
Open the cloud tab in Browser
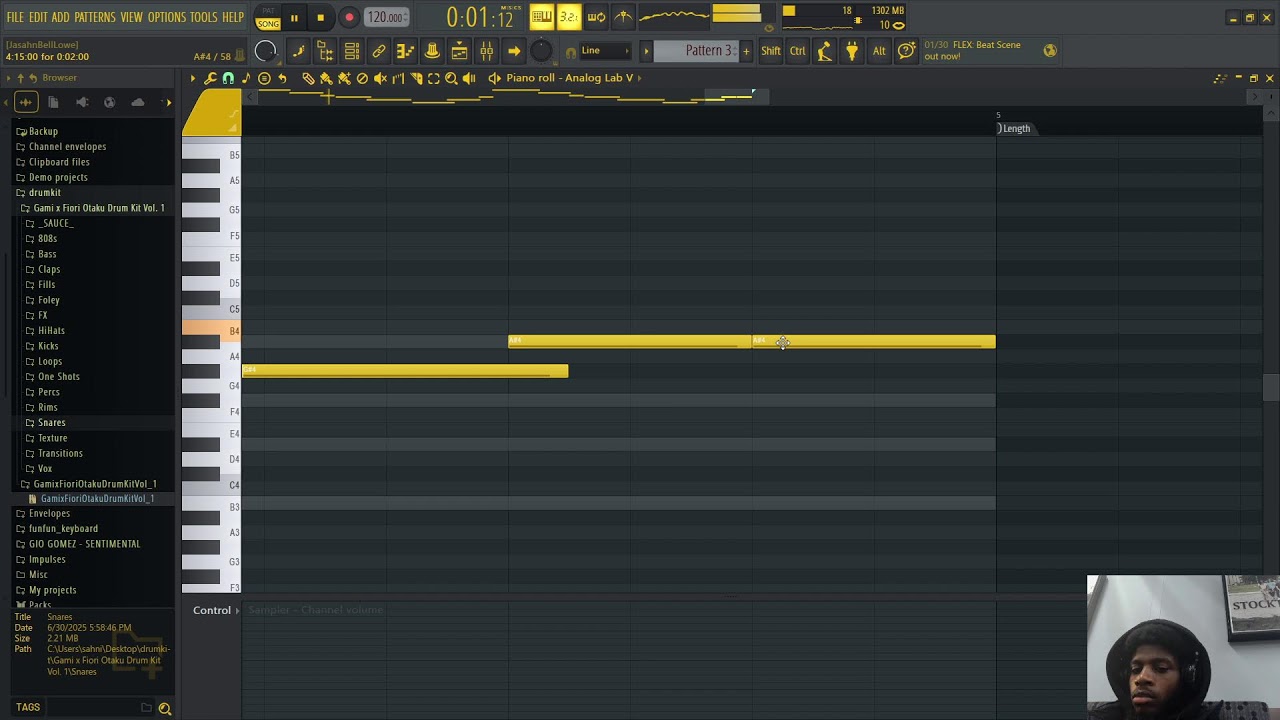coord(138,102)
